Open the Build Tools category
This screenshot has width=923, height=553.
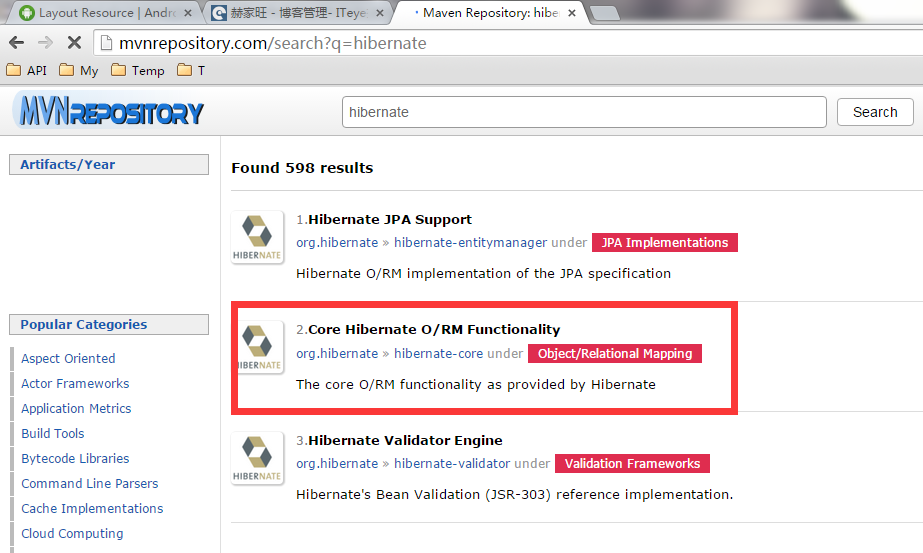53,433
